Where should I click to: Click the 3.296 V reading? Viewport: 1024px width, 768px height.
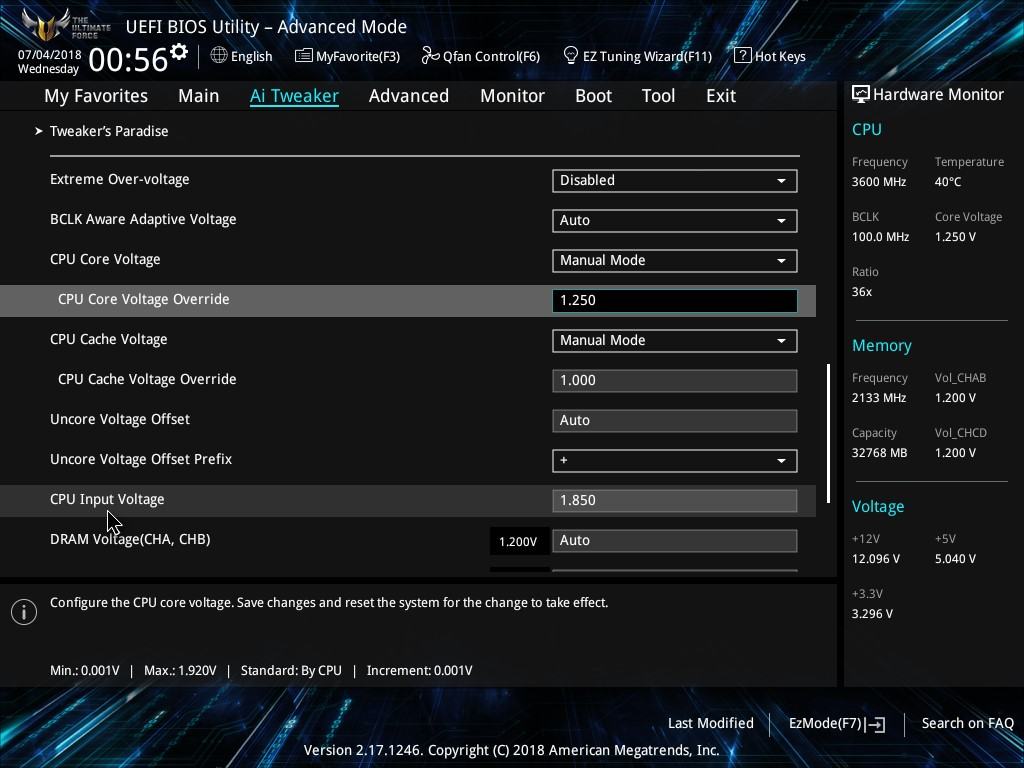pos(872,615)
